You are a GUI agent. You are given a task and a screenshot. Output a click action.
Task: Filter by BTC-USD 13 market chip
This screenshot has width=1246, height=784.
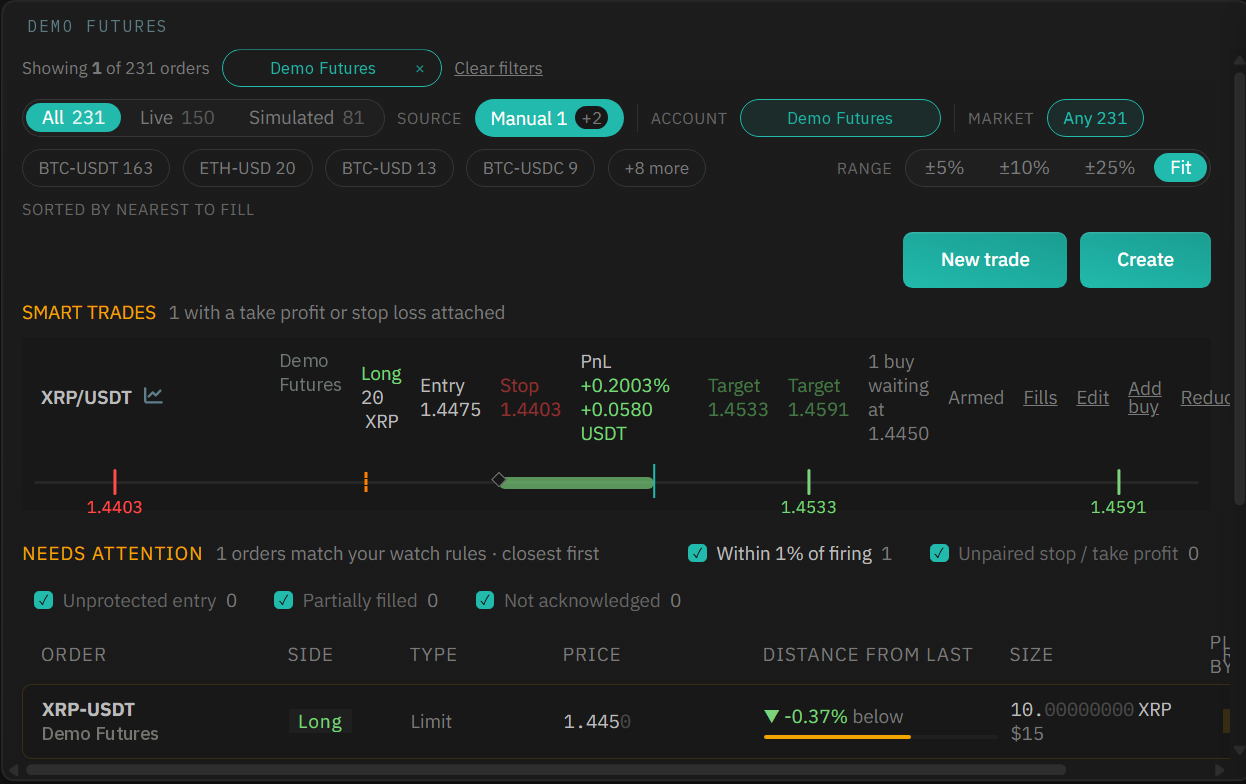389,168
